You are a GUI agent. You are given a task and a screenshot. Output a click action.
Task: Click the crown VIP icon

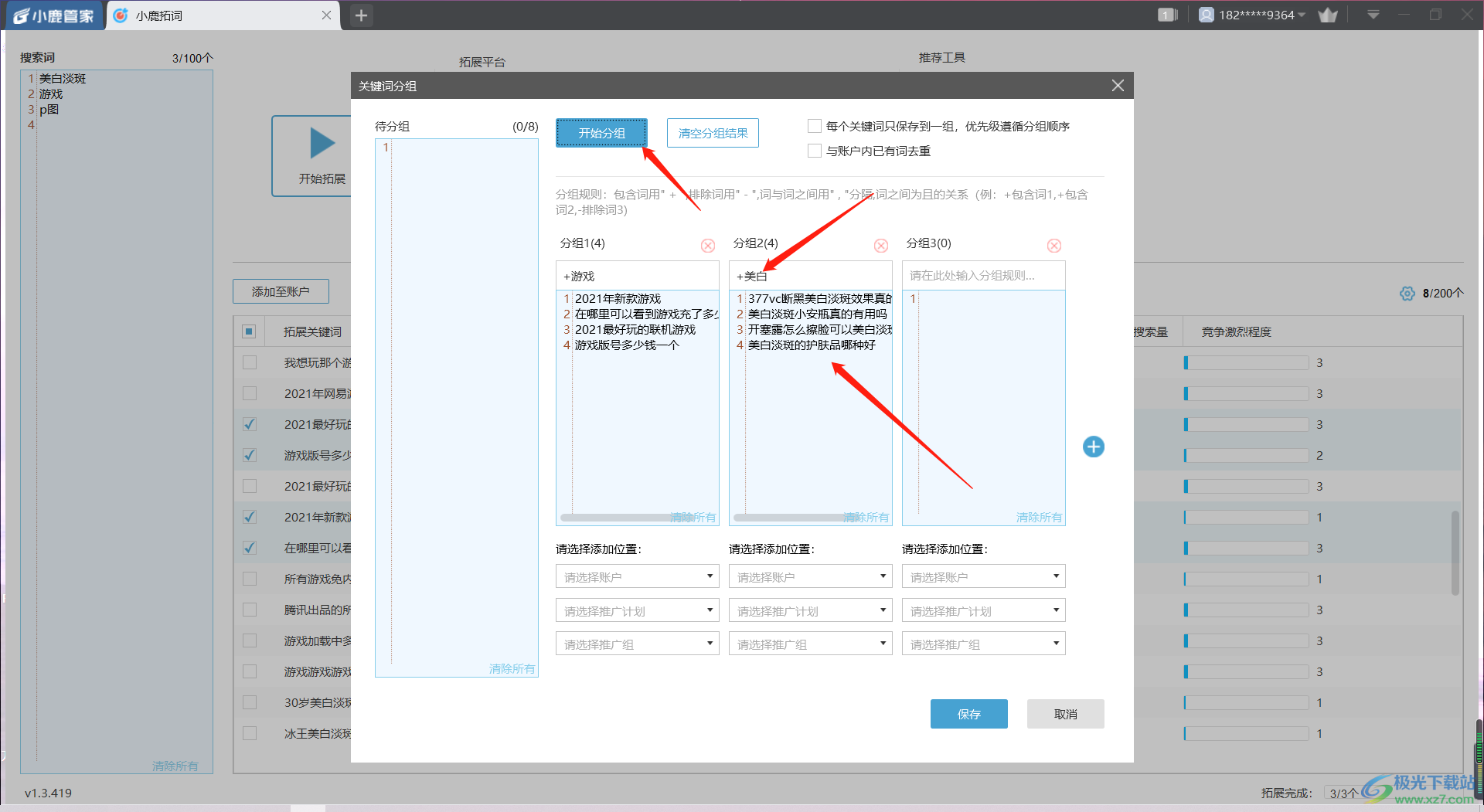(1328, 15)
